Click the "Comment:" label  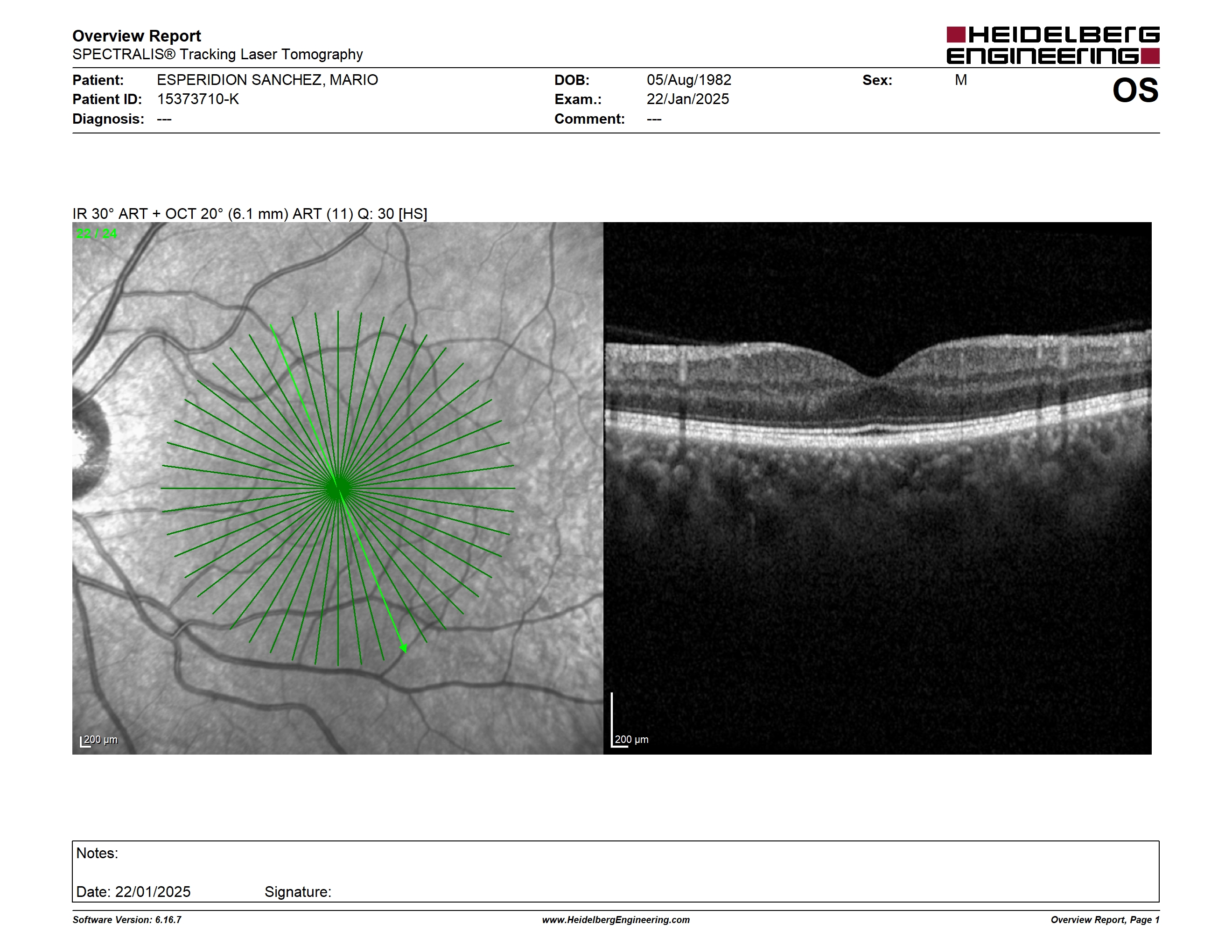pyautogui.click(x=589, y=119)
